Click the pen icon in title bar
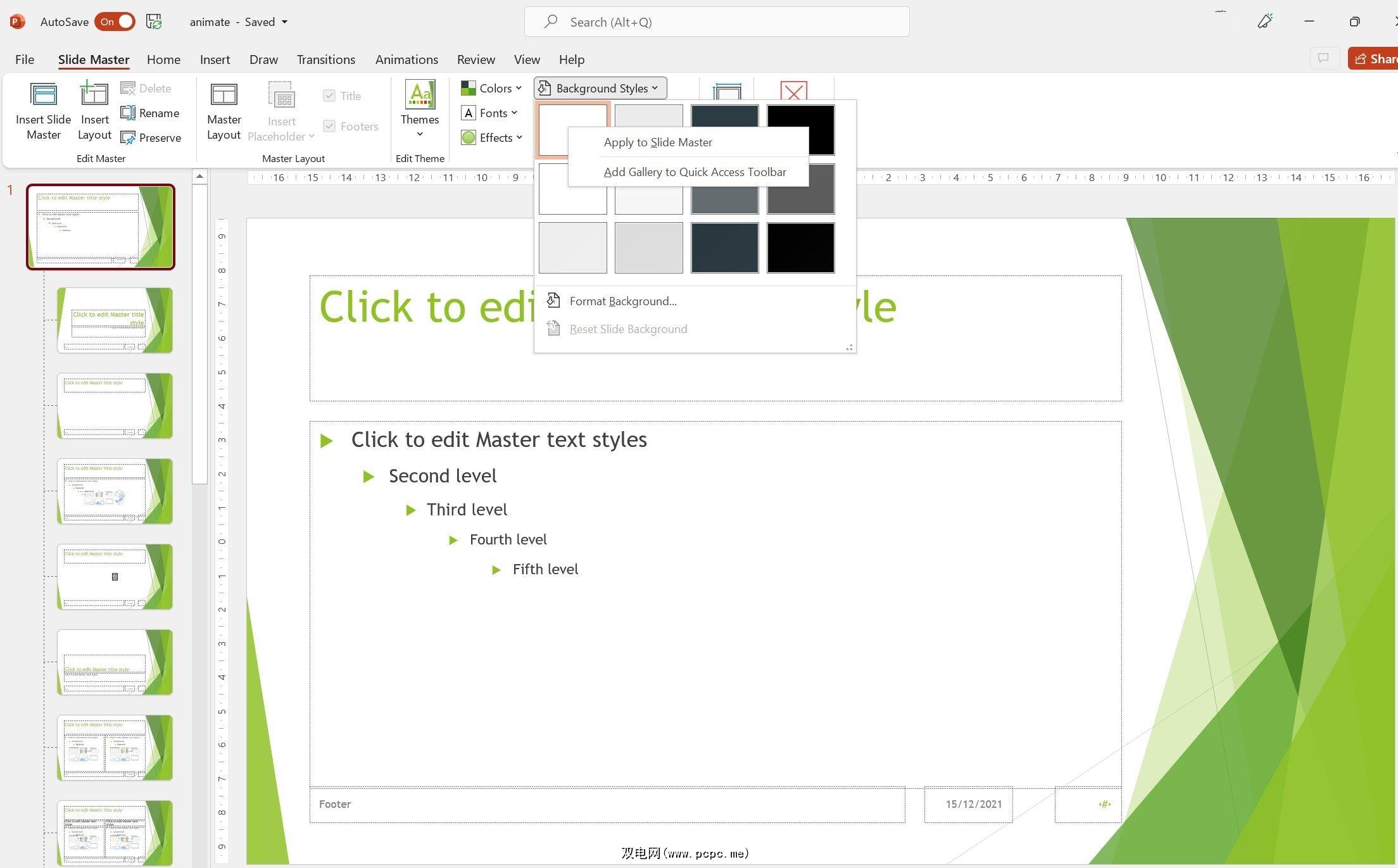 click(x=1264, y=22)
